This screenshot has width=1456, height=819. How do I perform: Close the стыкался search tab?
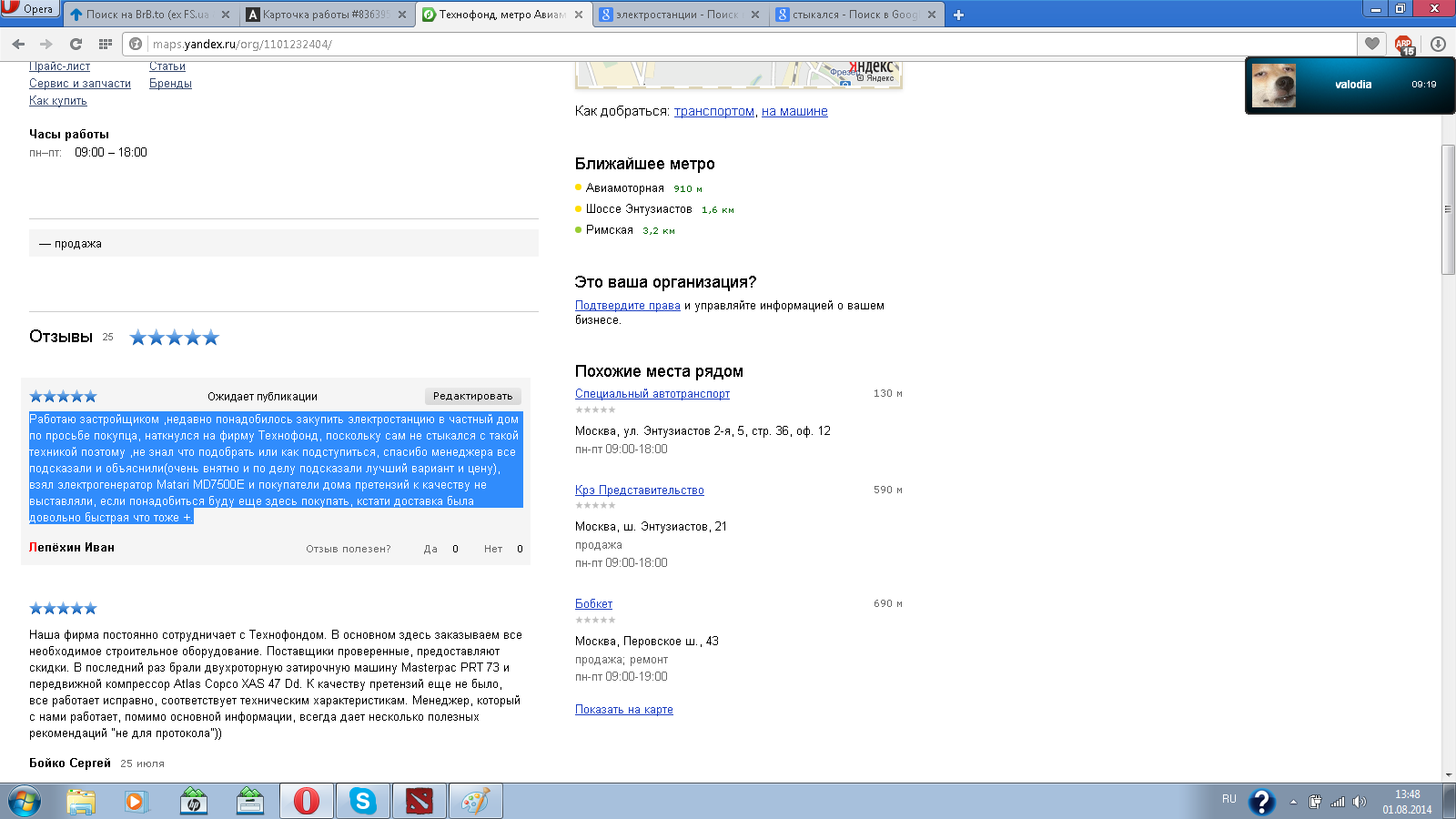tap(932, 15)
